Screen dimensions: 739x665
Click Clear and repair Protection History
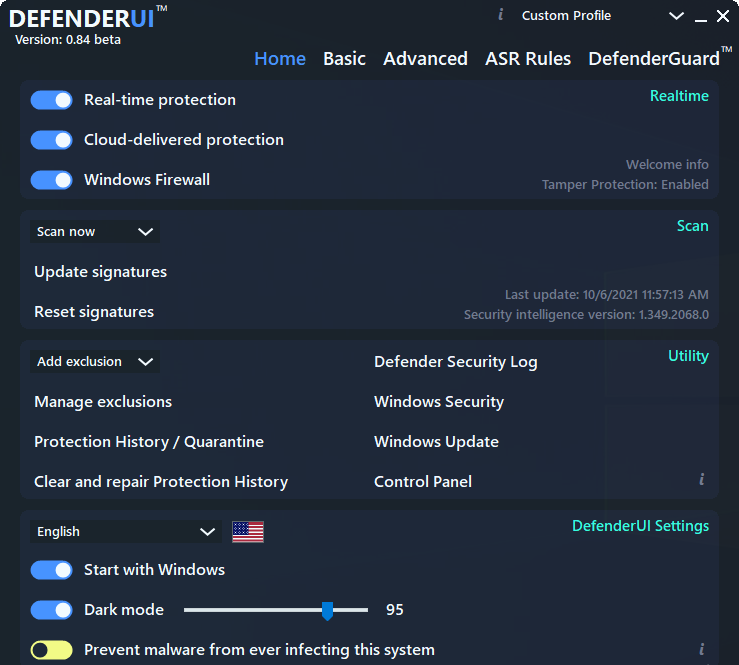click(161, 482)
